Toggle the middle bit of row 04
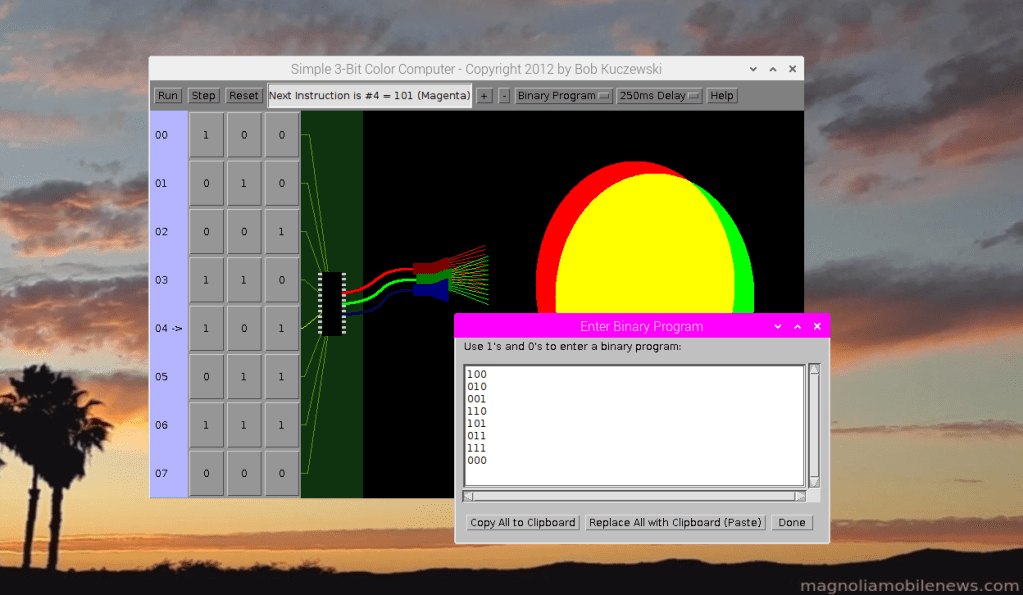 tap(244, 329)
